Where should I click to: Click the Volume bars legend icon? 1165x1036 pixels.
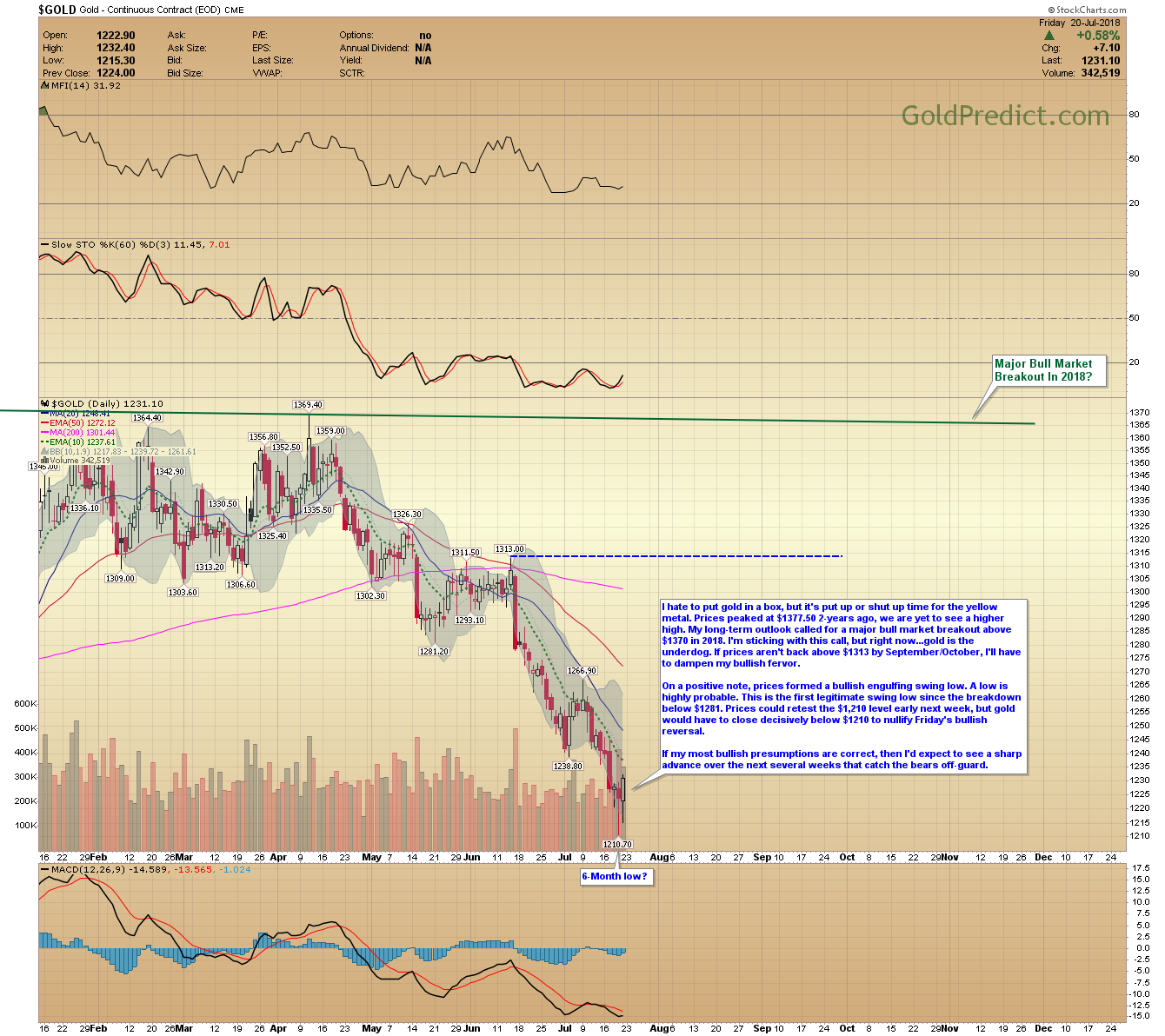tap(45, 461)
